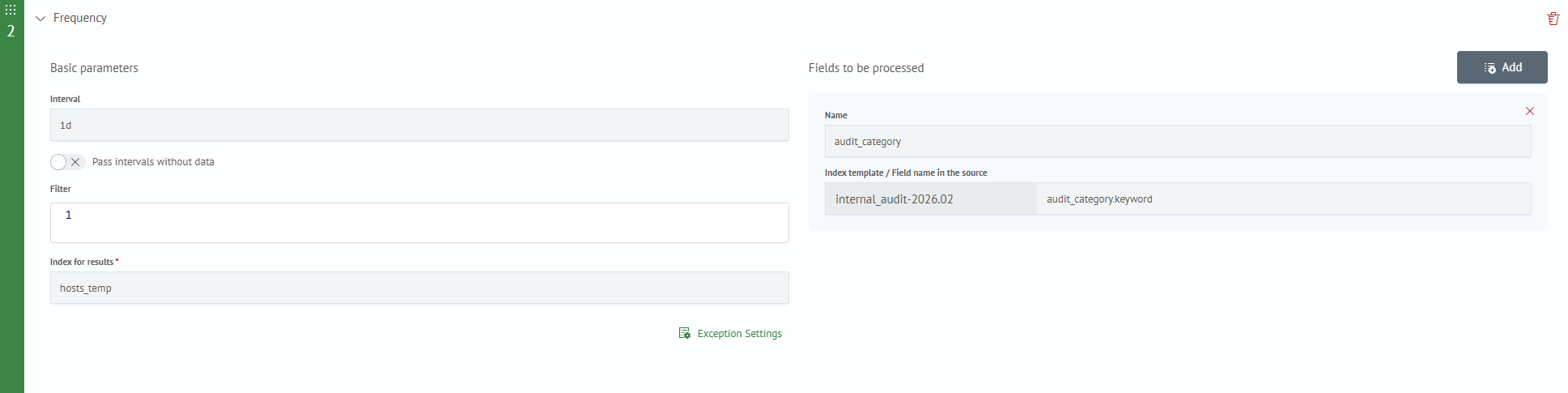Select the internal_audit-2026.02 index template box
Viewport: 1568px width, 393px height.
click(x=930, y=199)
